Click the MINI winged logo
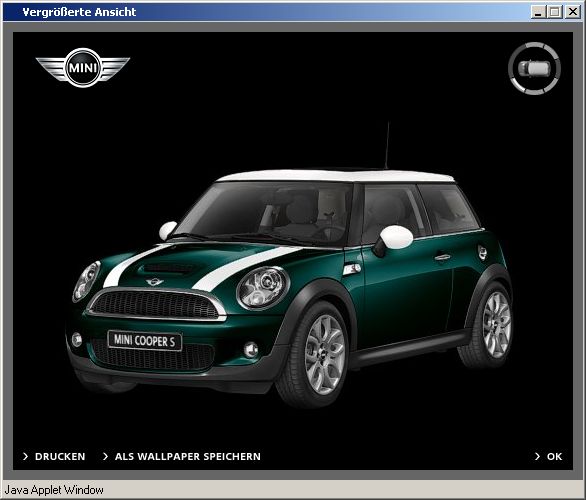 click(83, 68)
